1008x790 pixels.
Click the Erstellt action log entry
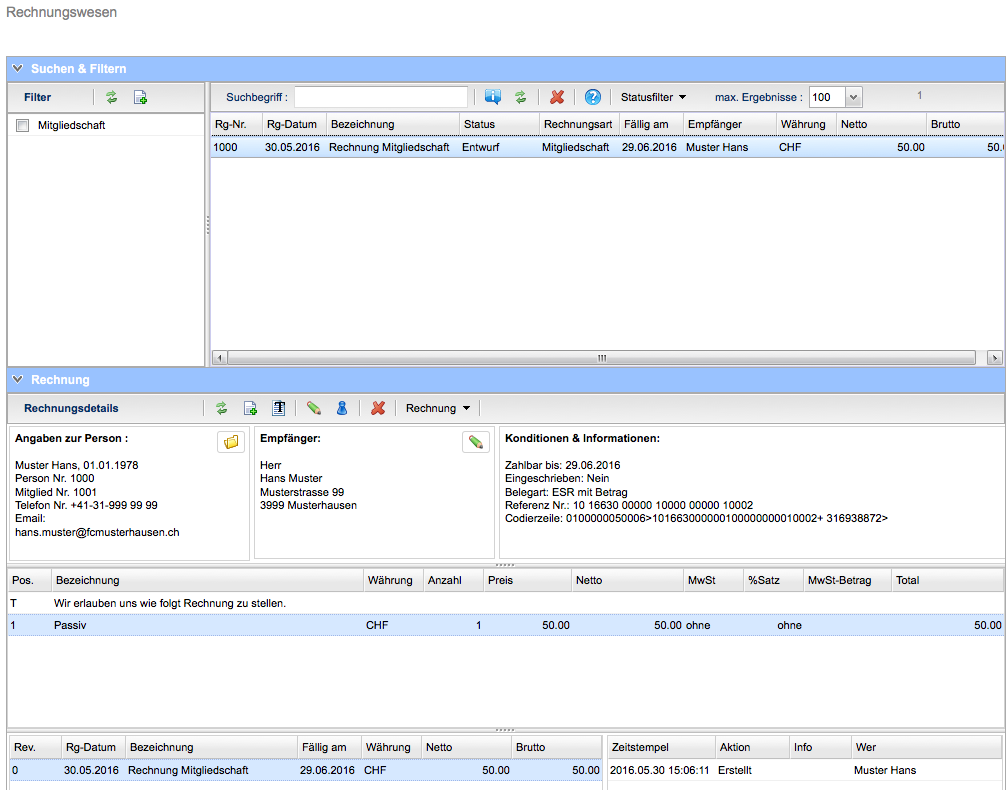(x=735, y=770)
